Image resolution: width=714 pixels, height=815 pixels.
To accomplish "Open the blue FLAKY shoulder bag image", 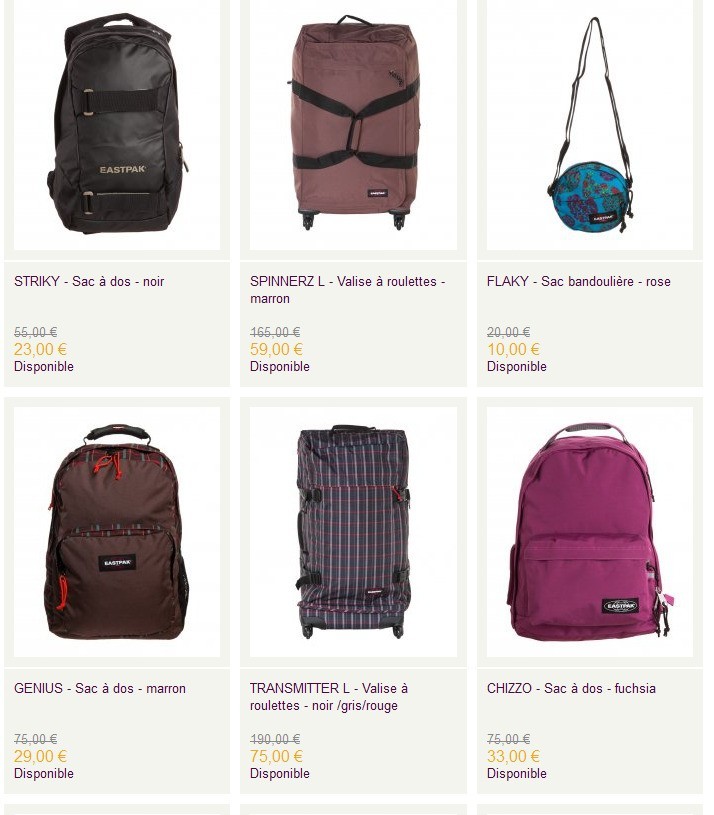I will pos(590,125).
